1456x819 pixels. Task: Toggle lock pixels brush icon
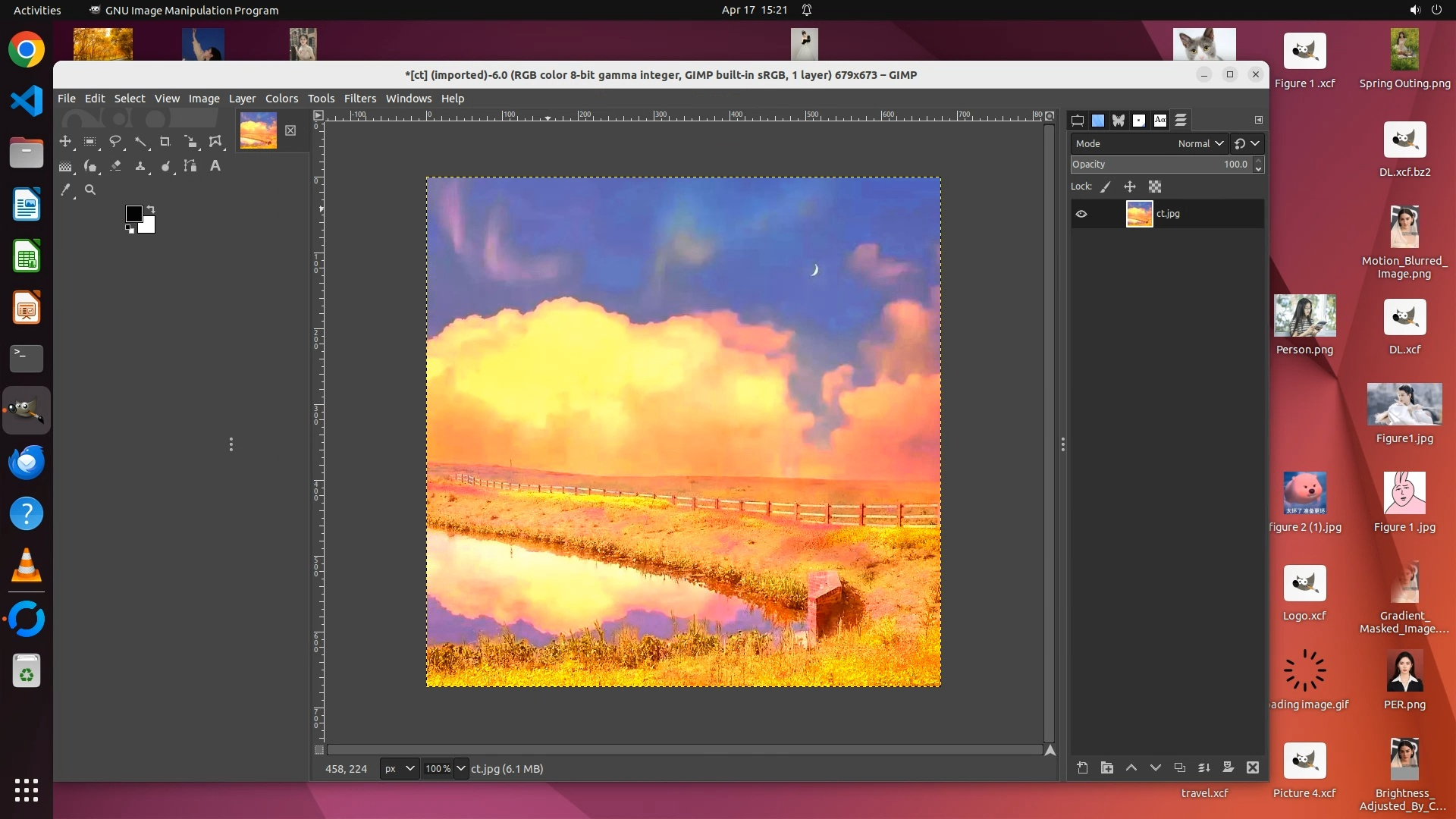point(1106,187)
